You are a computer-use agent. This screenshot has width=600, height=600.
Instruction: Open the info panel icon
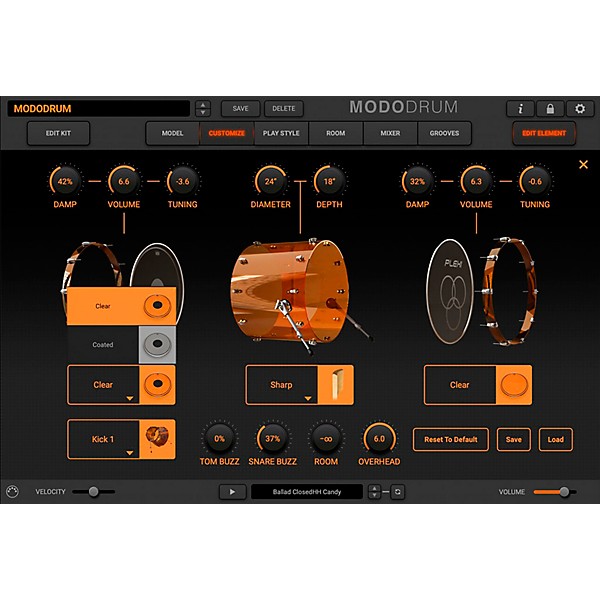[520, 109]
